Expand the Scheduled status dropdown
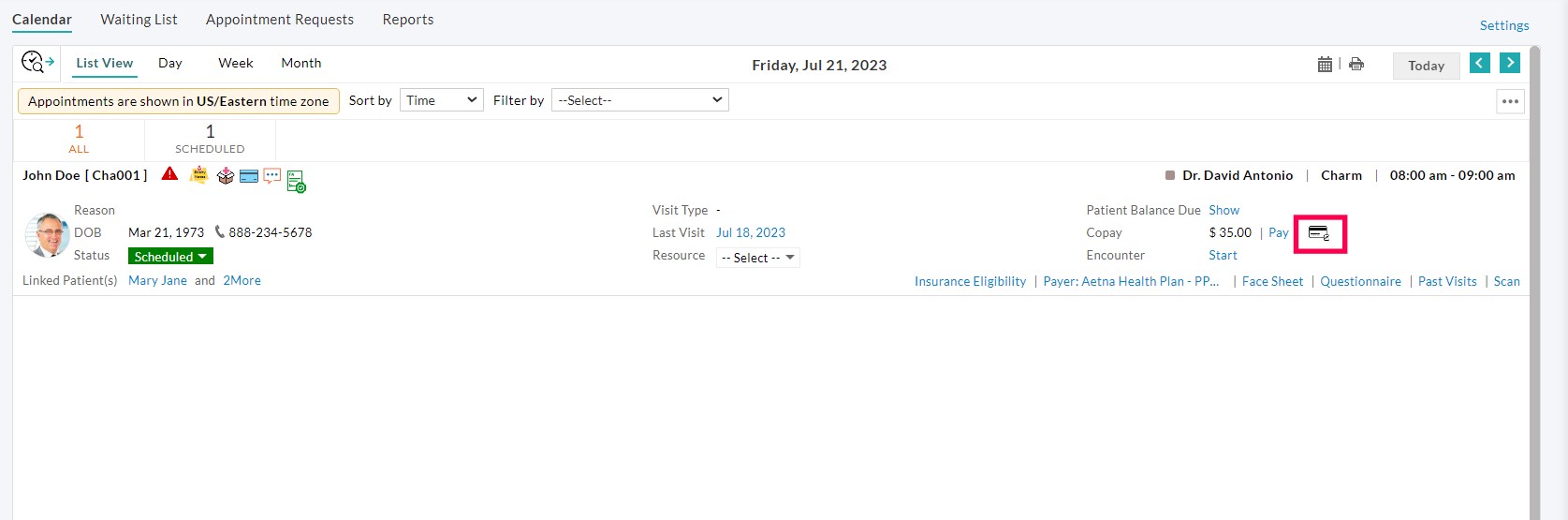1568x520 pixels. (x=170, y=256)
